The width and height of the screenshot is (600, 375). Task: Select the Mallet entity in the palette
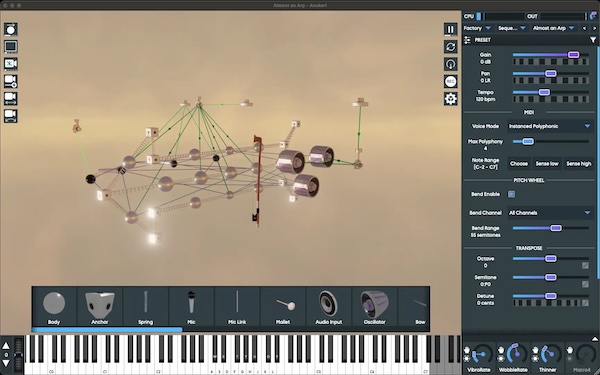tap(283, 307)
